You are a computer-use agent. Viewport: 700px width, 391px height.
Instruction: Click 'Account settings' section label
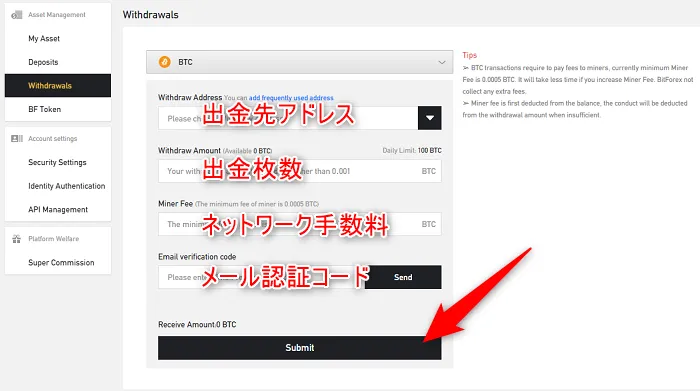coord(53,139)
